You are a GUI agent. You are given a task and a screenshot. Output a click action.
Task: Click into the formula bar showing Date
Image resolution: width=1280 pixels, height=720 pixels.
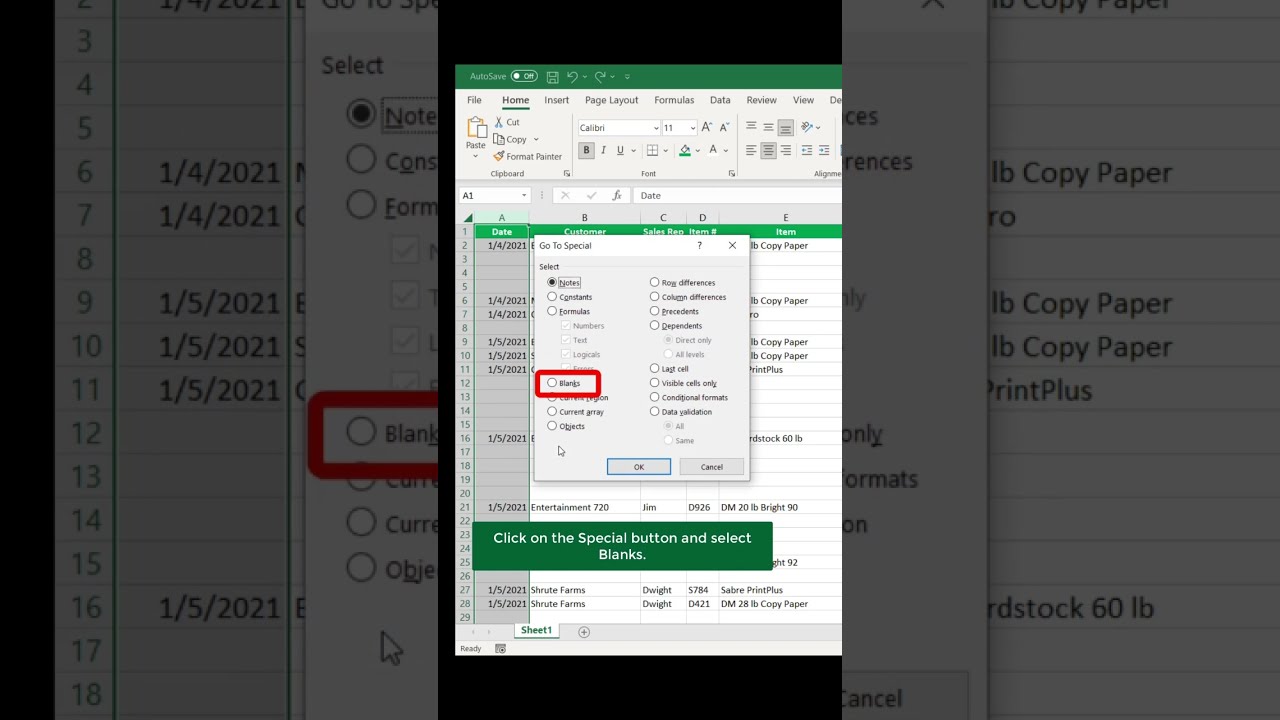click(x=736, y=196)
